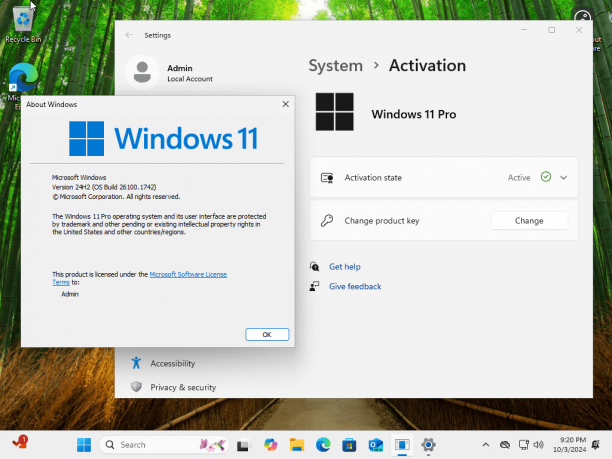This screenshot has height=459, width=612.
Task: Click the taskbar Search box
Action: 164,445
